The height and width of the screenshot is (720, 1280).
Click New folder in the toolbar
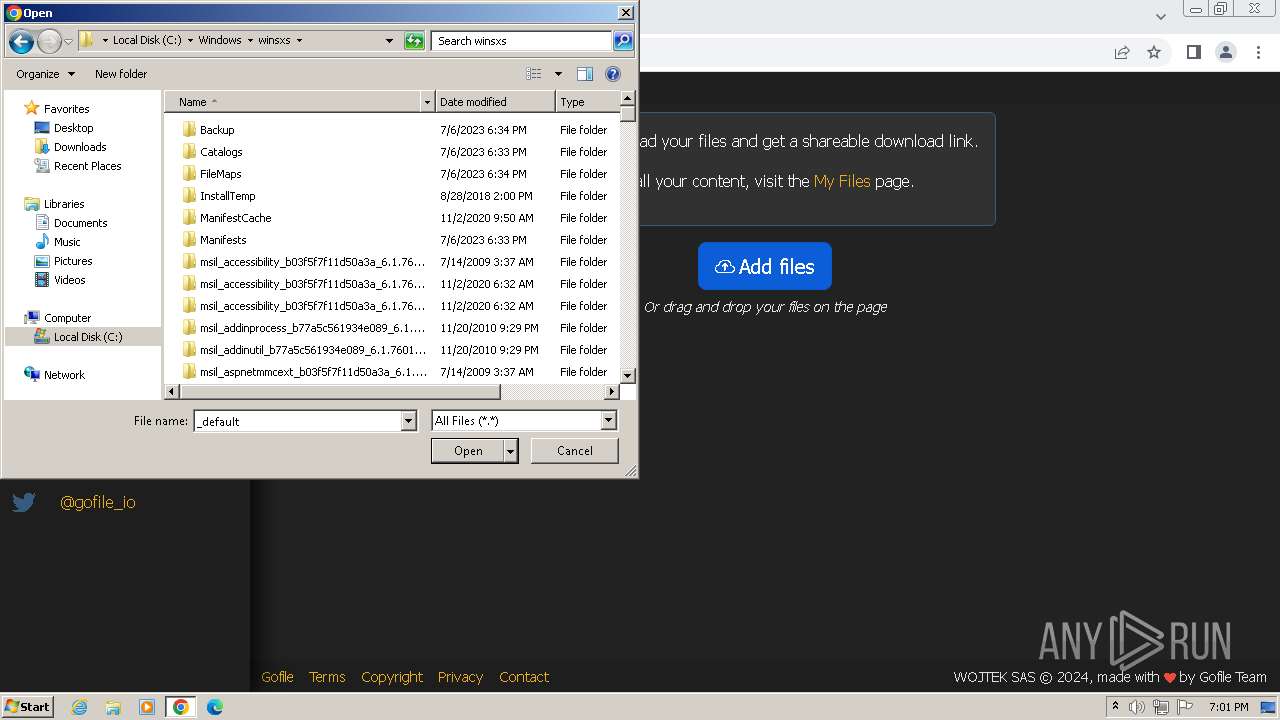click(121, 74)
